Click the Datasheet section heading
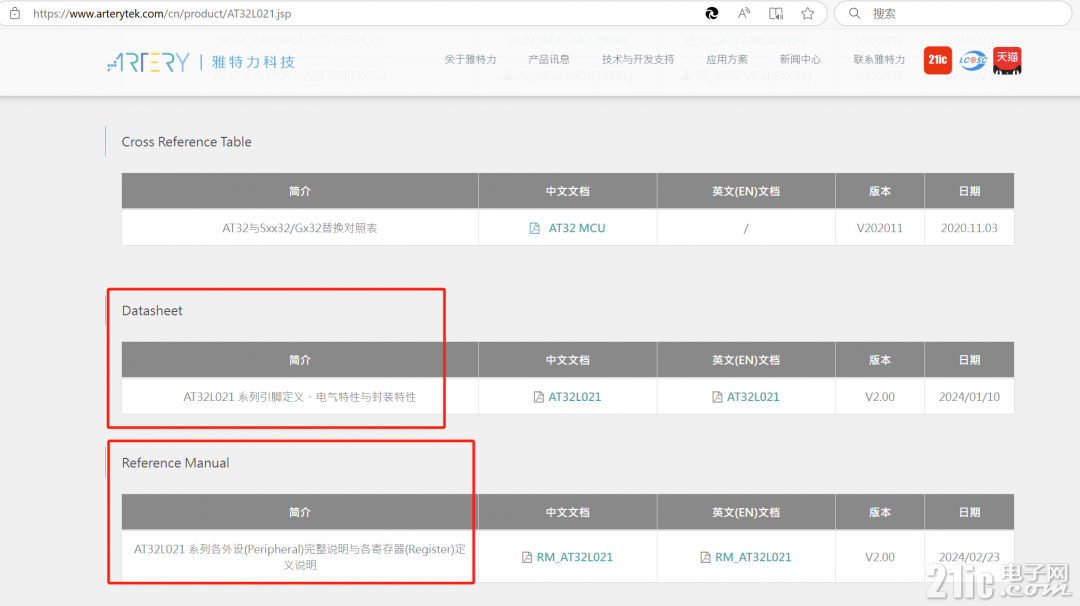Image resolution: width=1080 pixels, height=606 pixels. click(x=152, y=311)
